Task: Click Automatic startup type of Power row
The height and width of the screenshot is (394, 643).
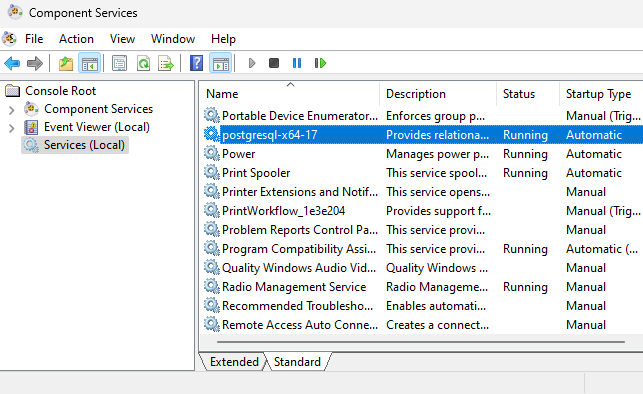Action: (594, 154)
